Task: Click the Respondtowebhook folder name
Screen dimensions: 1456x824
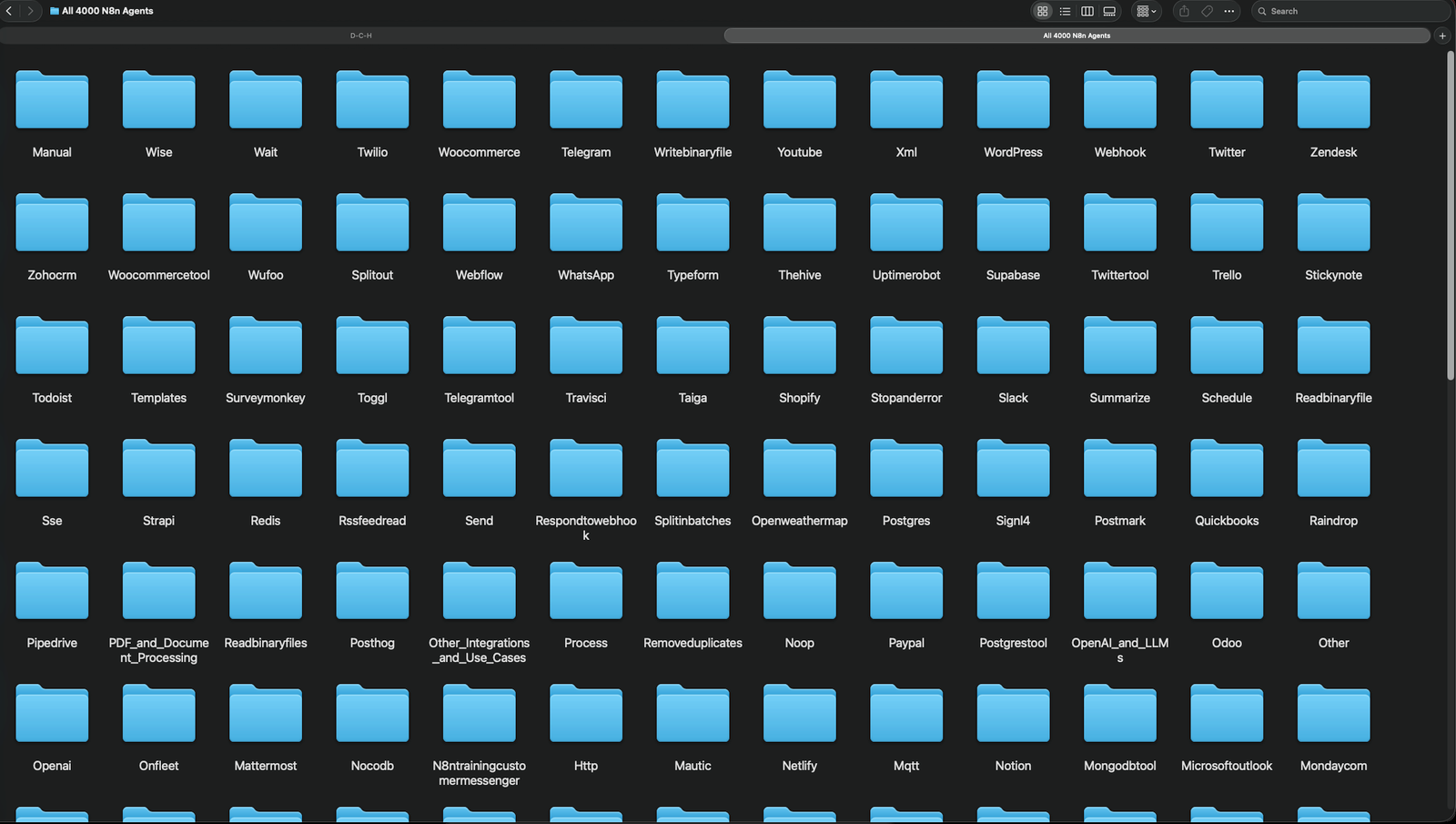Action: click(586, 528)
